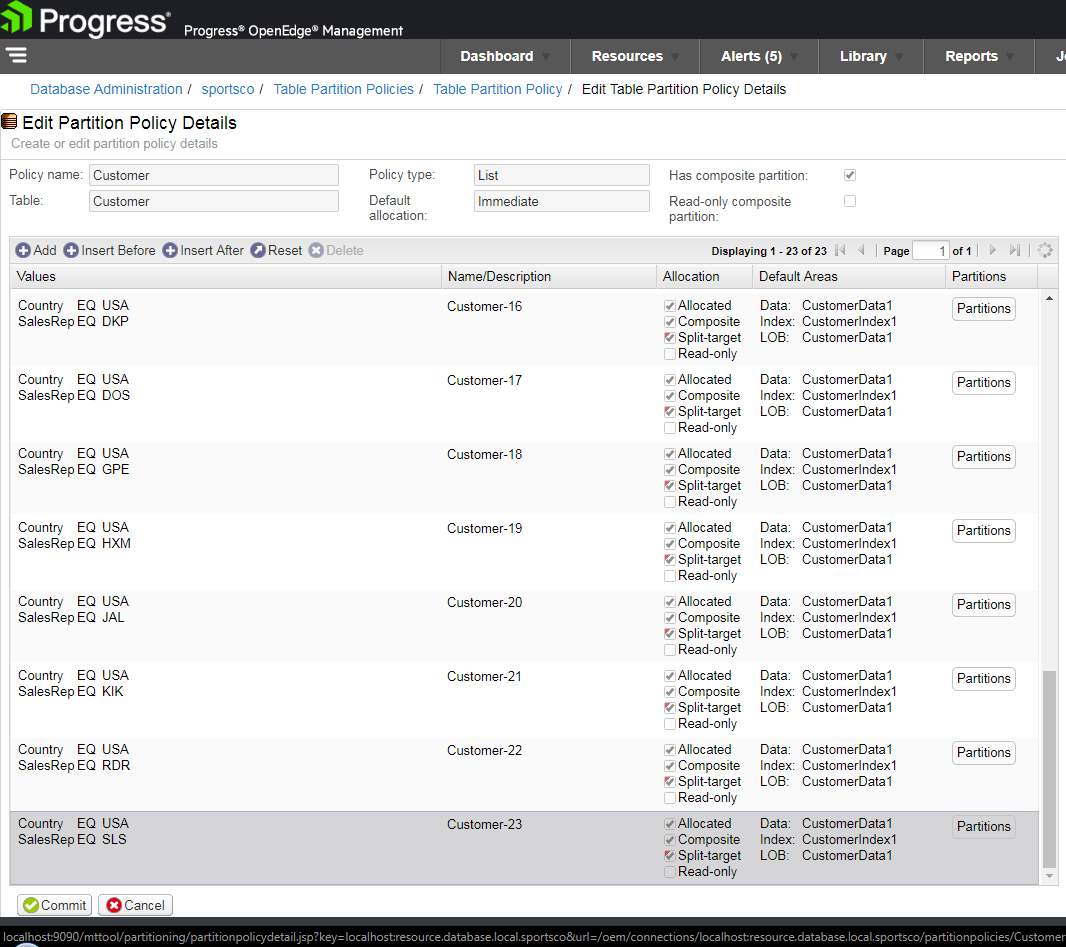The width and height of the screenshot is (1066, 947).
Task: Click the Policy name input field
Action: 213,175
